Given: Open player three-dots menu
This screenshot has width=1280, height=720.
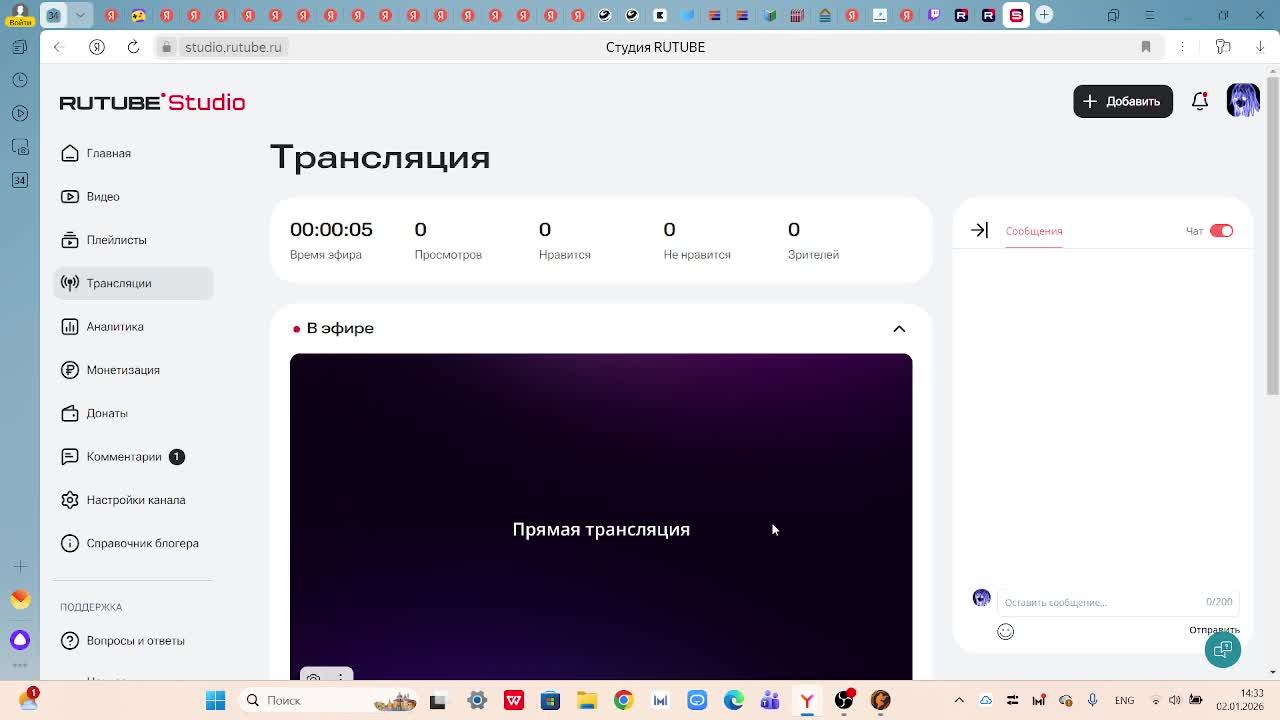Looking at the screenshot, I should [x=341, y=677].
